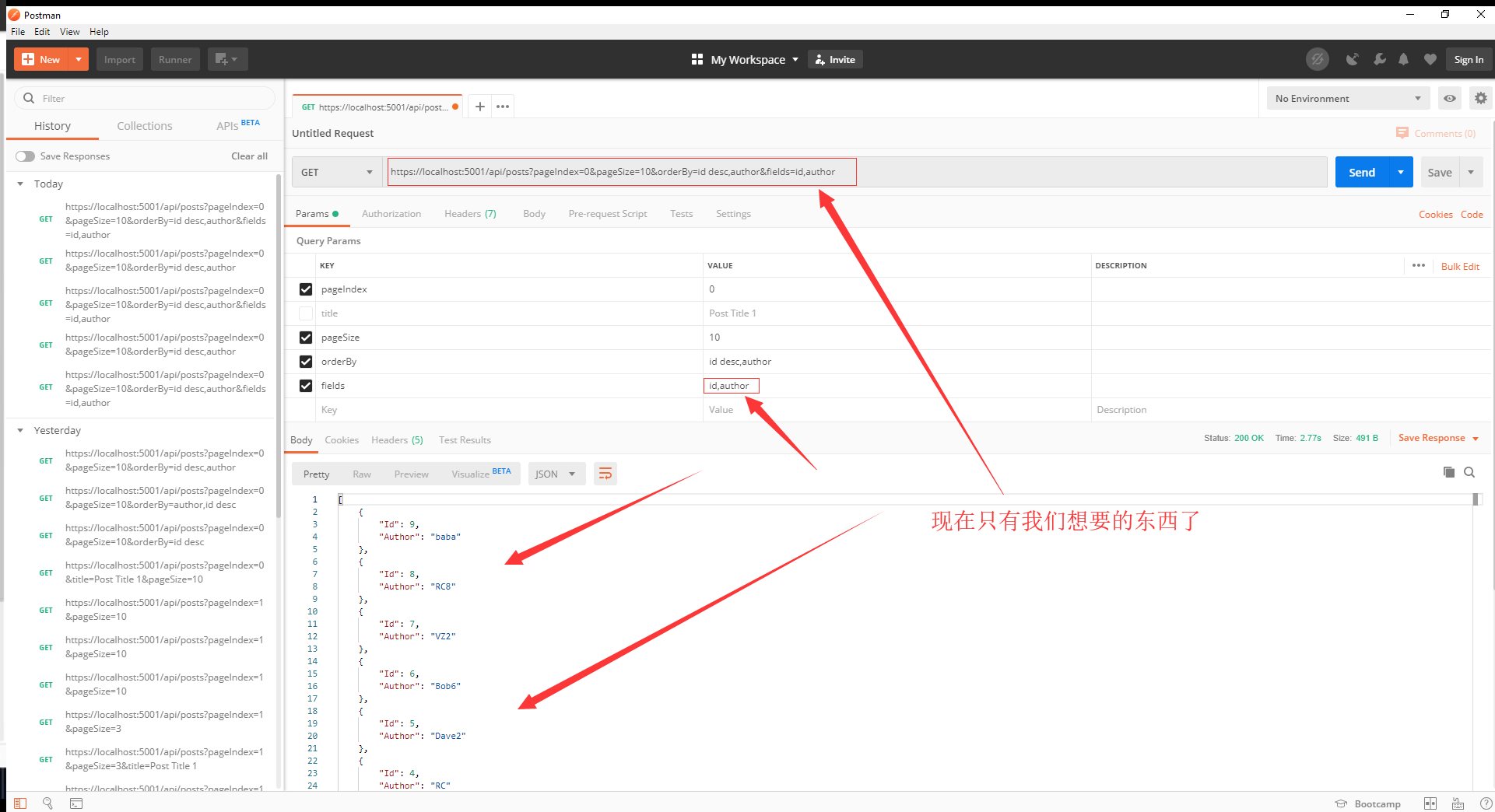1495x812 pixels.
Task: Uncheck the fields parameter checkbox
Action: tap(306, 386)
